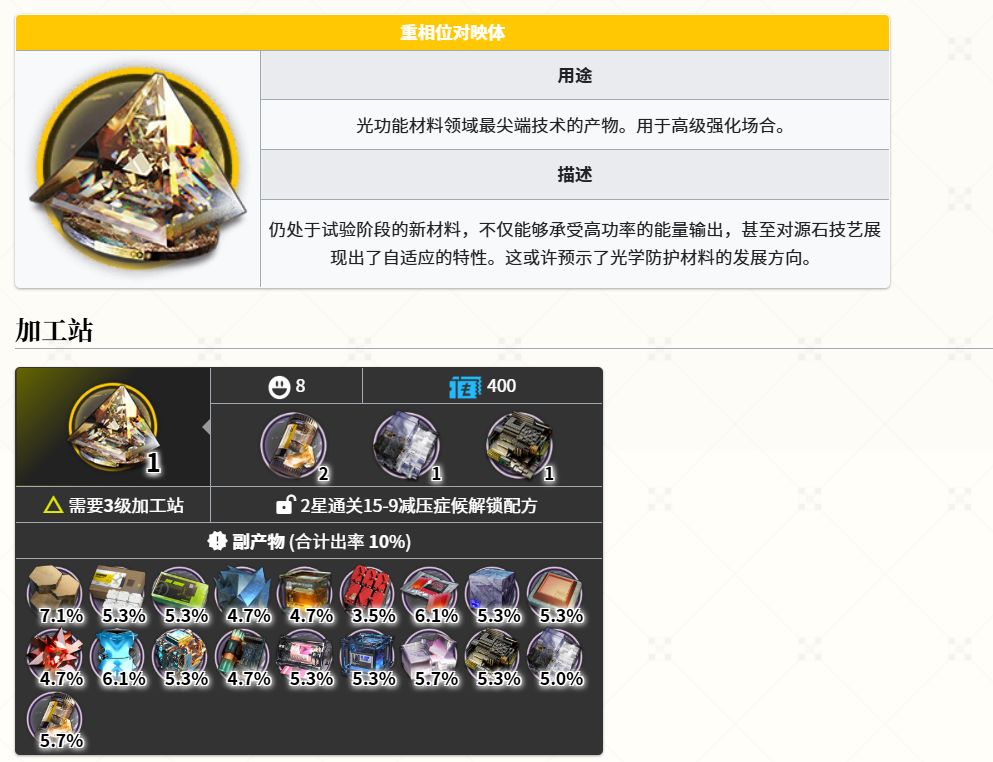This screenshot has width=993, height=762.
Task: Click the 加工站 section heading
Action: click(x=54, y=330)
